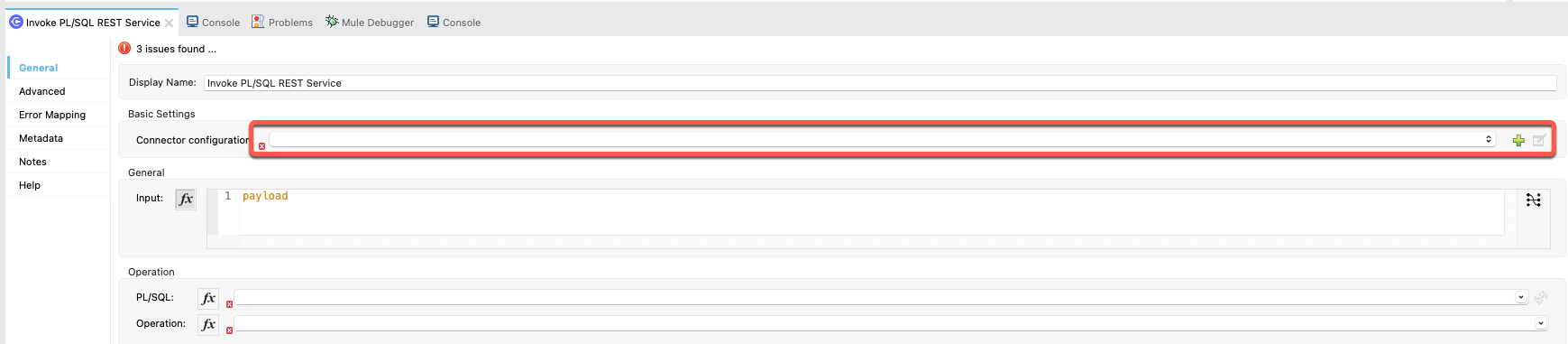Click inside the payload expression editor
The height and width of the screenshot is (344, 1568).
872,212
